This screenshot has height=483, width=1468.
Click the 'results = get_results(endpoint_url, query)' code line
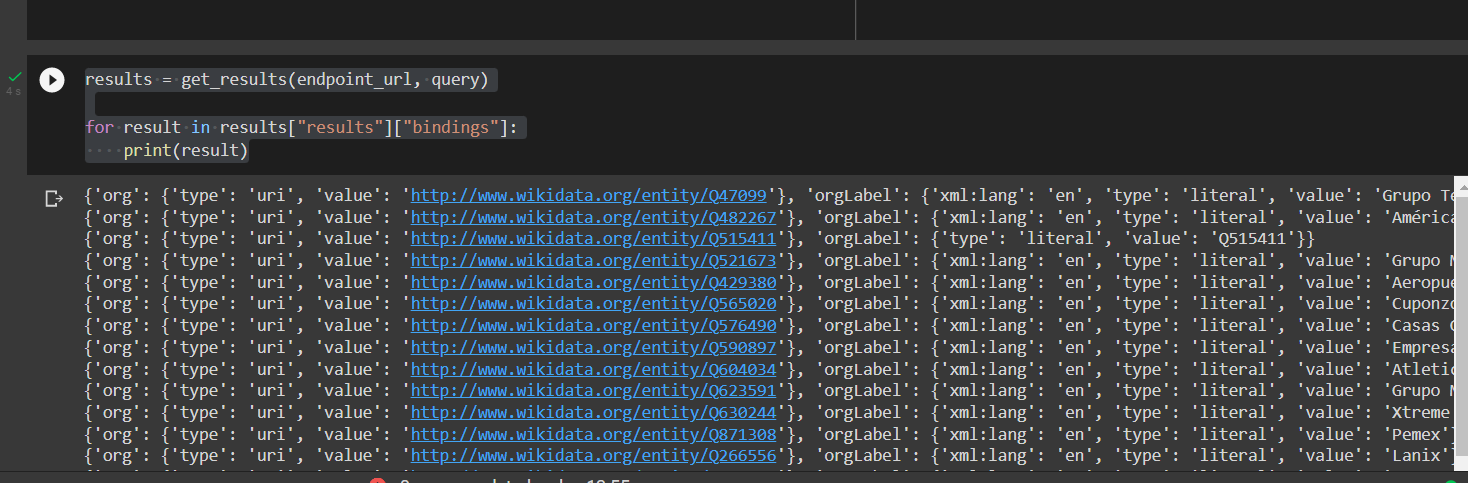[287, 80]
